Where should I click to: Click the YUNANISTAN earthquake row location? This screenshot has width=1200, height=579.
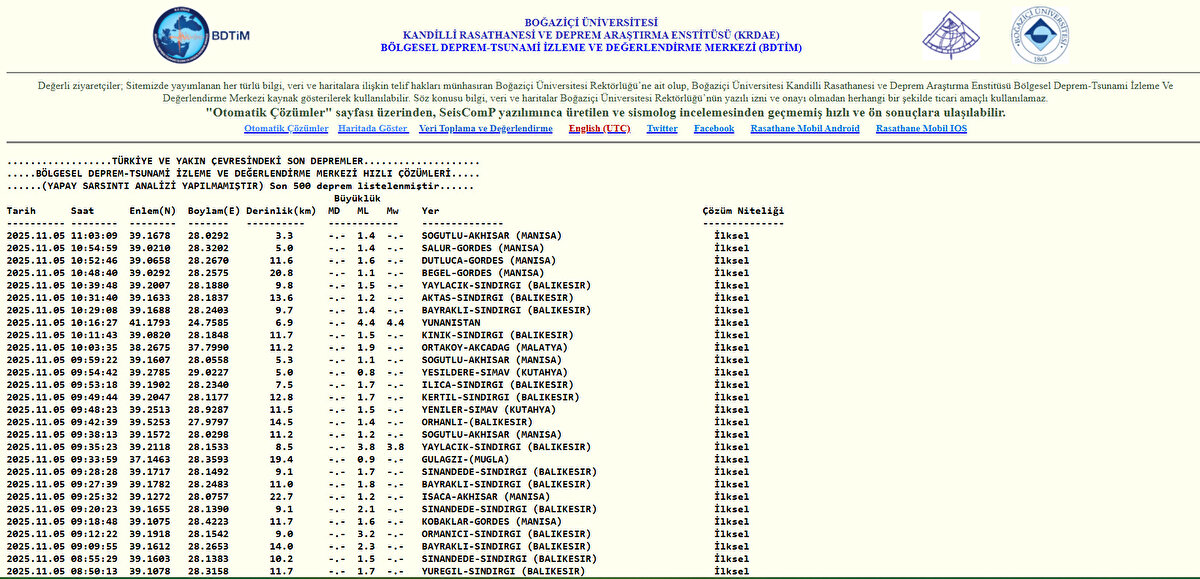451,323
